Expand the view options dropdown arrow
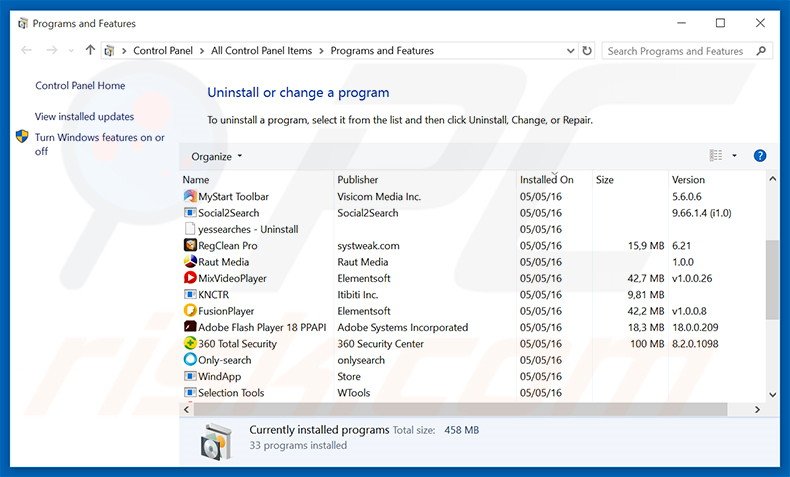This screenshot has width=790, height=477. click(735, 156)
